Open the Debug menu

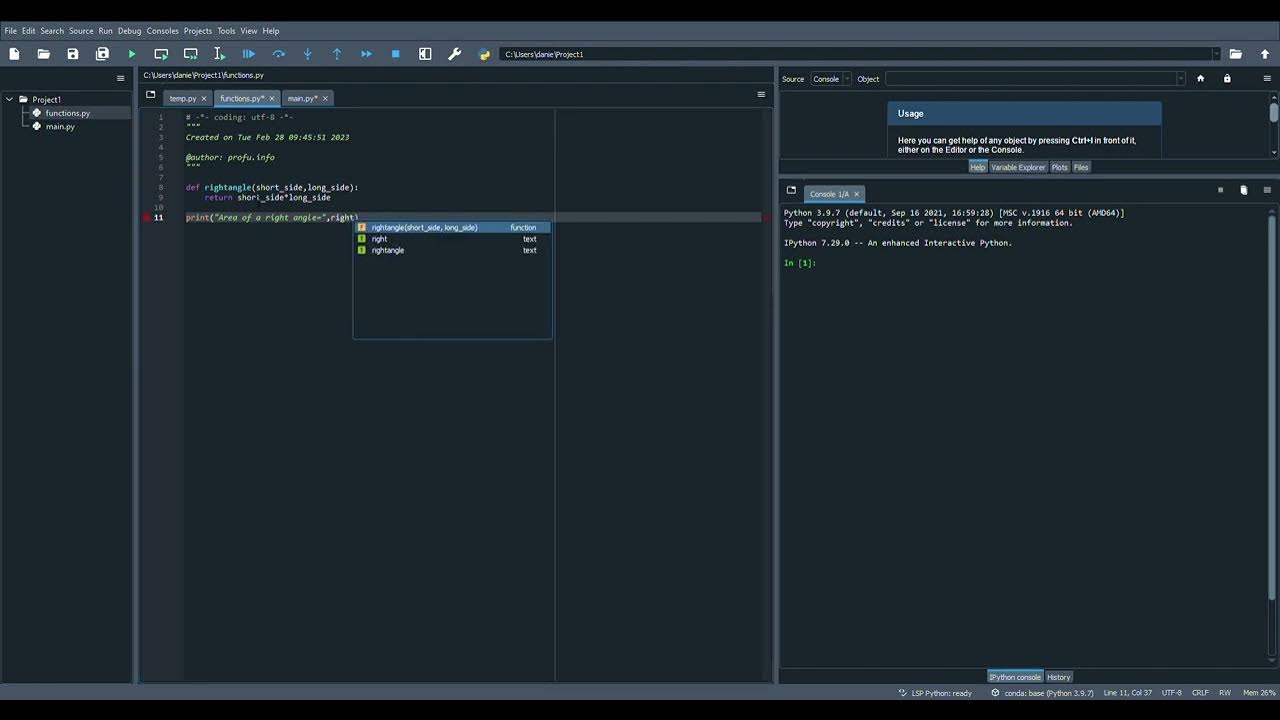(129, 31)
